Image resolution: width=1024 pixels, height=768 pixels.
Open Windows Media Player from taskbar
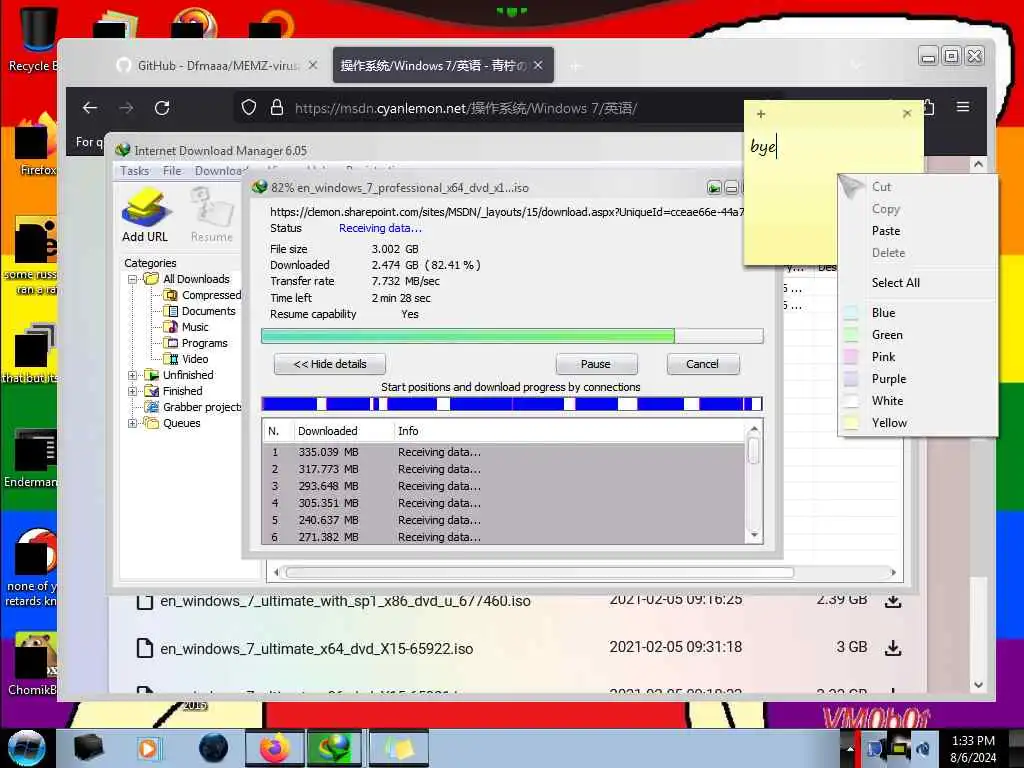coord(148,748)
